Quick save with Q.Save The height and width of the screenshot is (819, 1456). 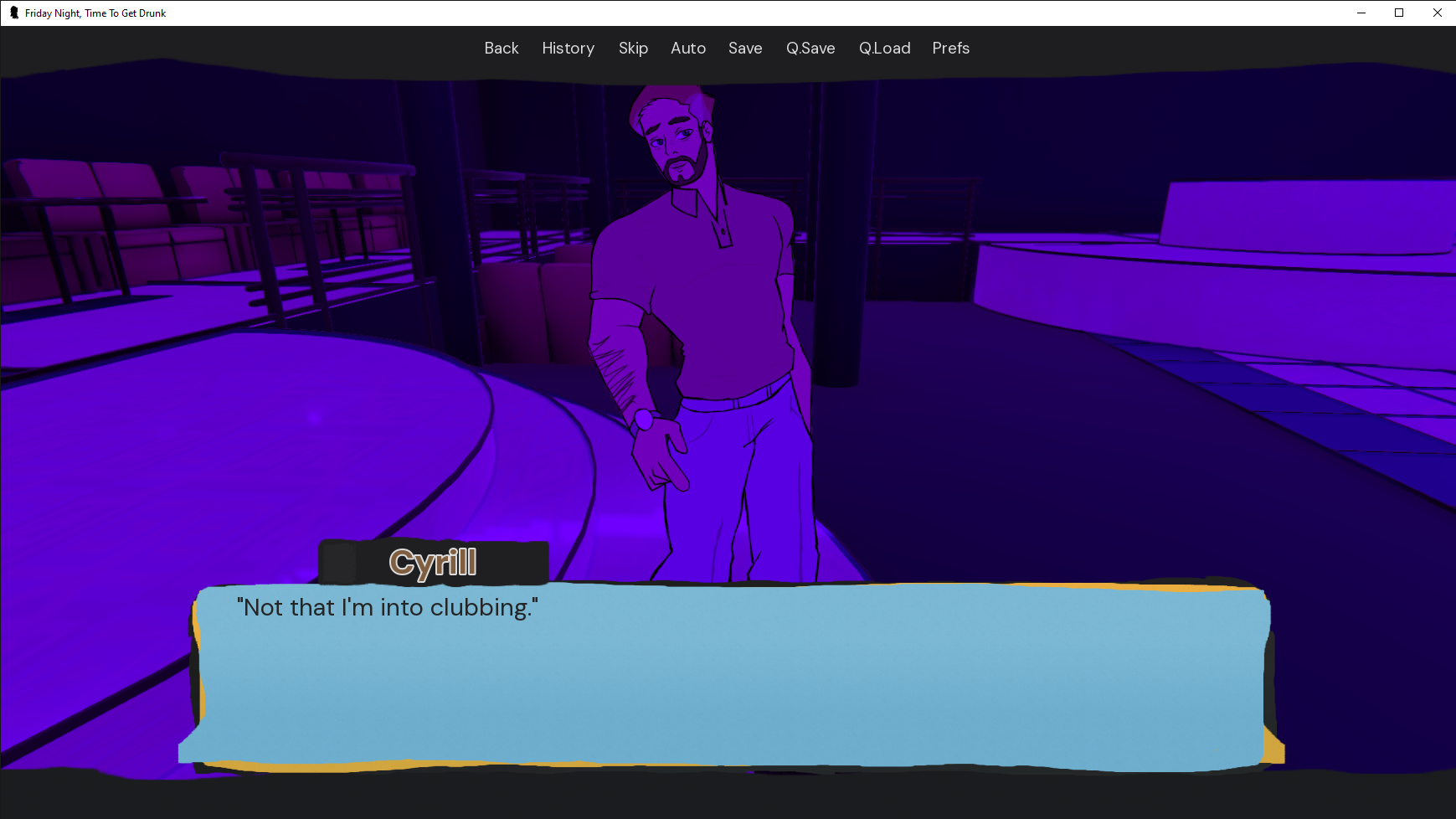pyautogui.click(x=810, y=49)
